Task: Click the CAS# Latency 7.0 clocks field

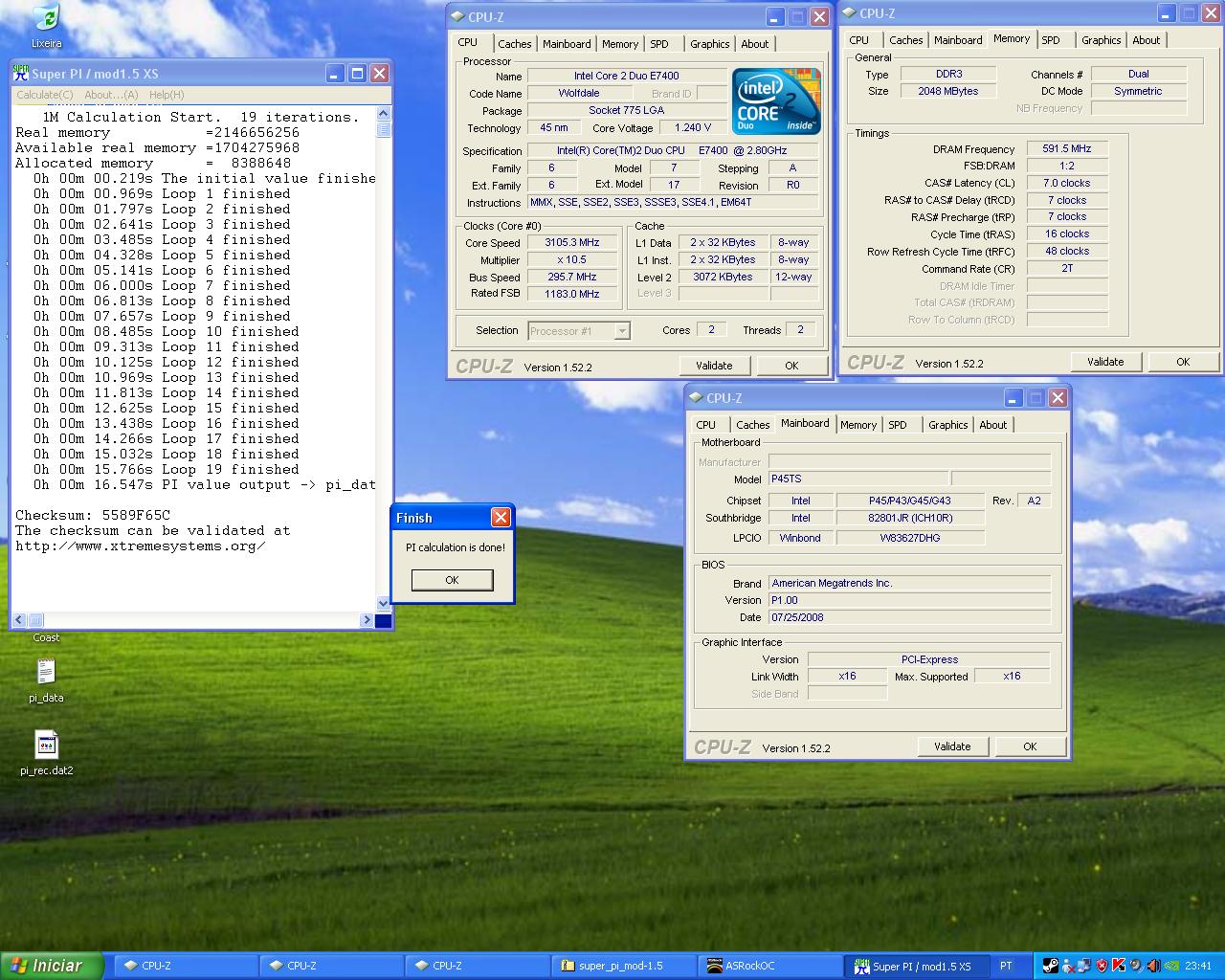Action: (x=1067, y=183)
